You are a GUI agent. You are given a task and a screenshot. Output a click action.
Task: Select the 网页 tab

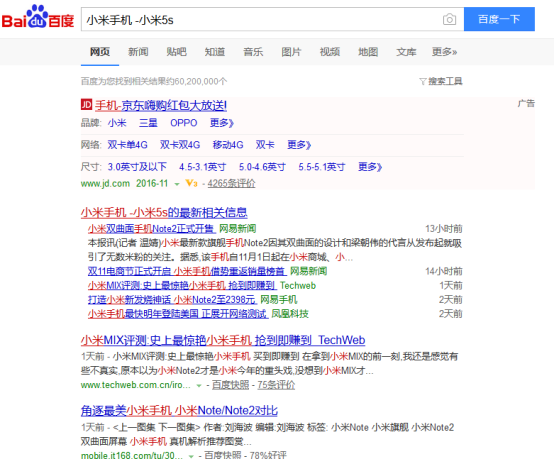(x=100, y=52)
